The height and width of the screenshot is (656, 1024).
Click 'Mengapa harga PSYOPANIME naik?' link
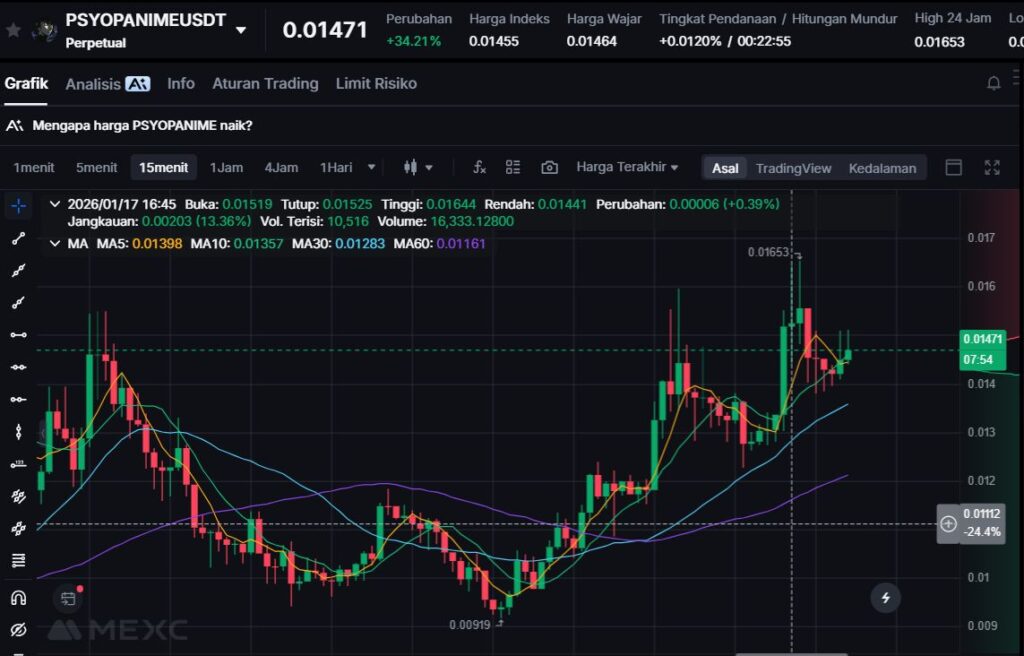coord(142,125)
